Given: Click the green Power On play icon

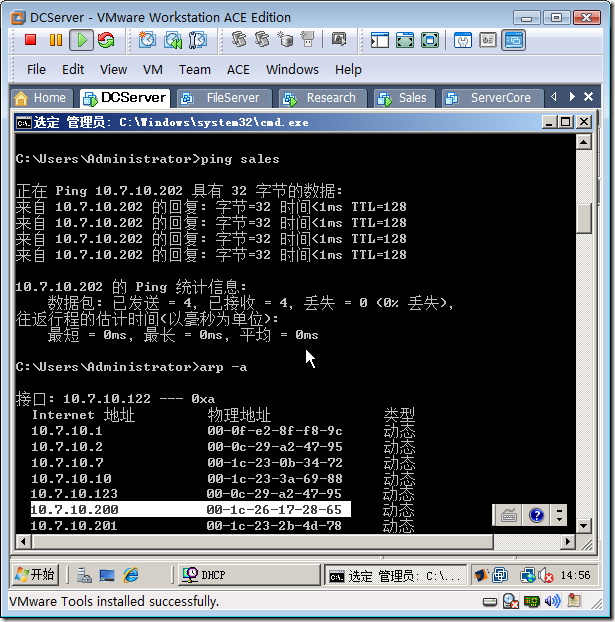Looking at the screenshot, I should point(82,40).
